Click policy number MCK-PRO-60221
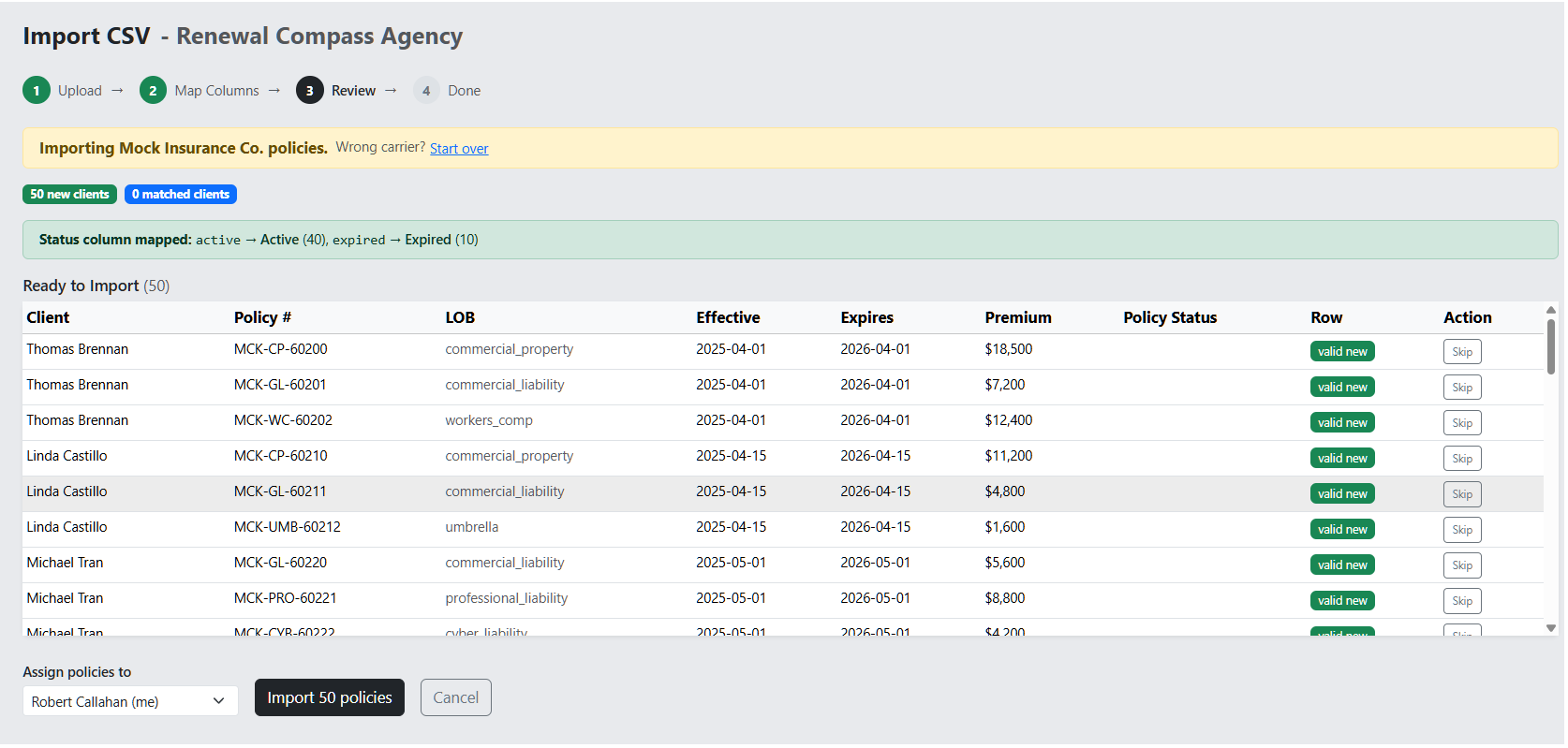 click(x=285, y=598)
